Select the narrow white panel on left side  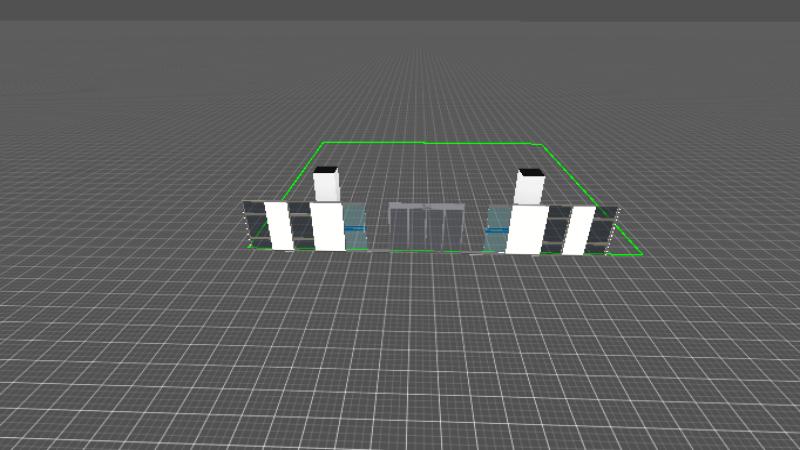tap(278, 226)
